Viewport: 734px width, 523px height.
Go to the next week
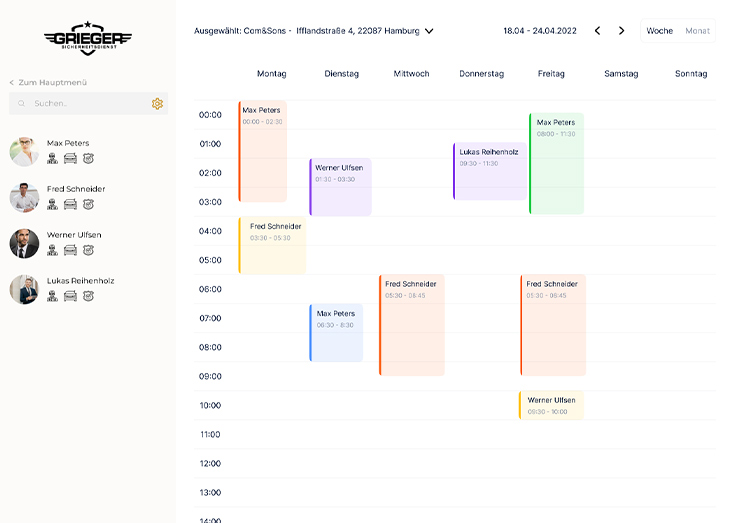(x=621, y=31)
